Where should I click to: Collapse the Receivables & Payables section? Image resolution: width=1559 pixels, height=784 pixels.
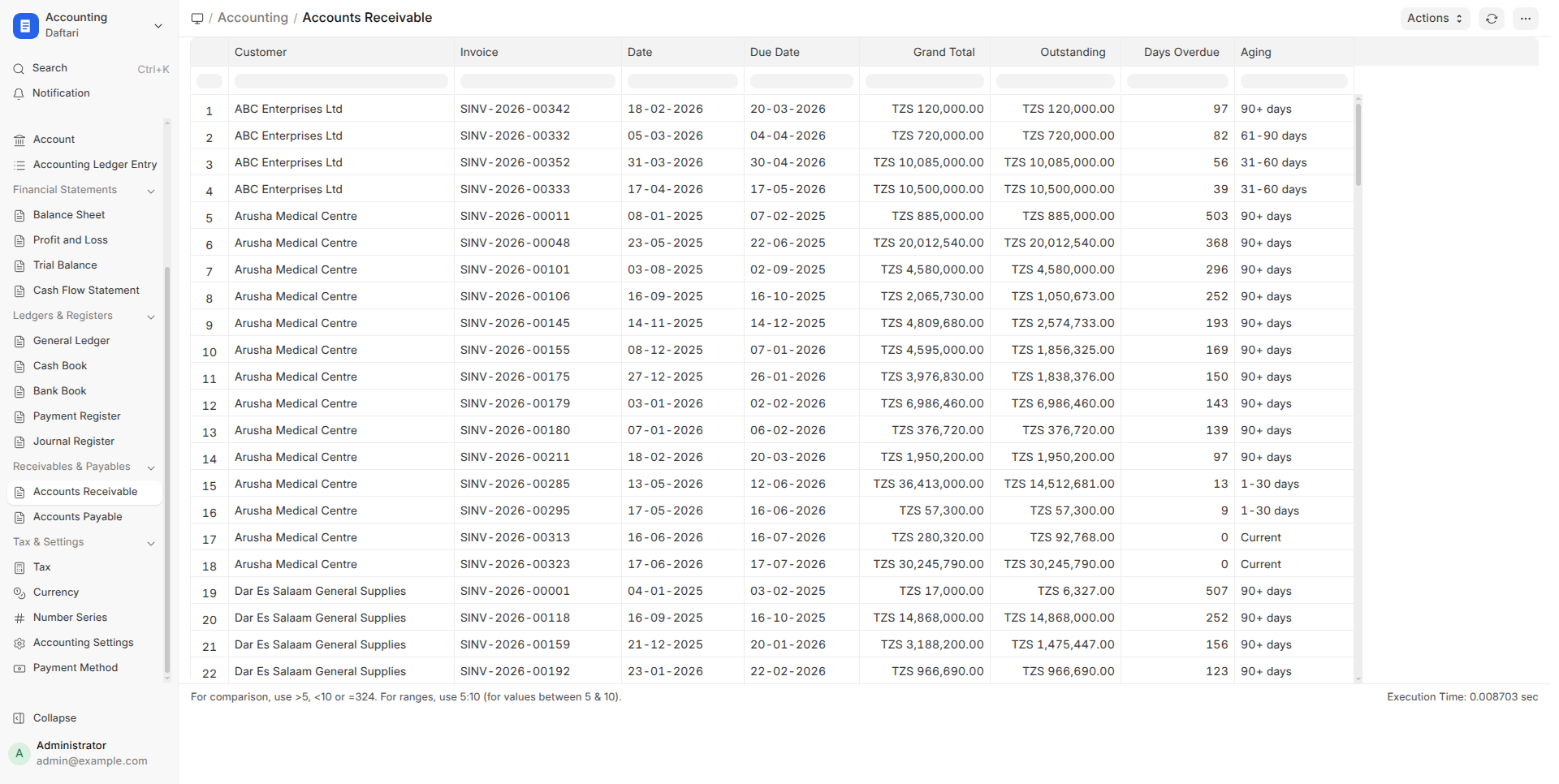click(x=151, y=467)
